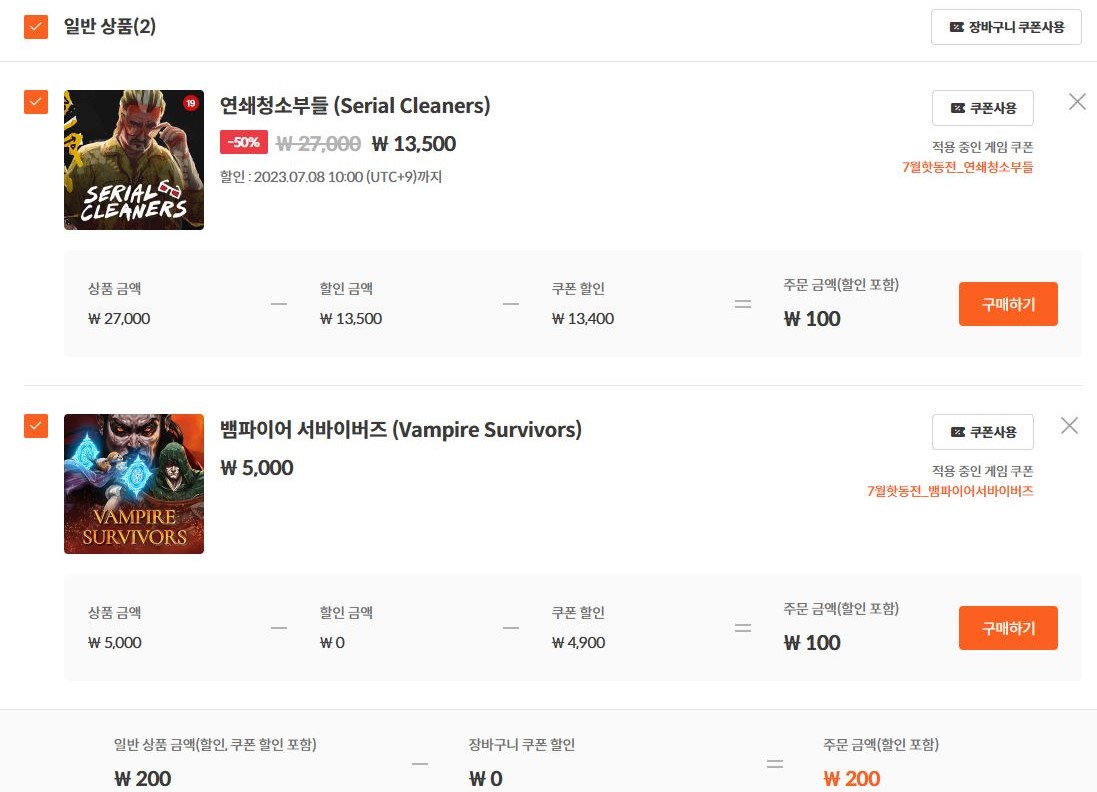Open 쿠폰사용 for Serial Cleaners
The width and height of the screenshot is (1097, 792).
[x=983, y=108]
